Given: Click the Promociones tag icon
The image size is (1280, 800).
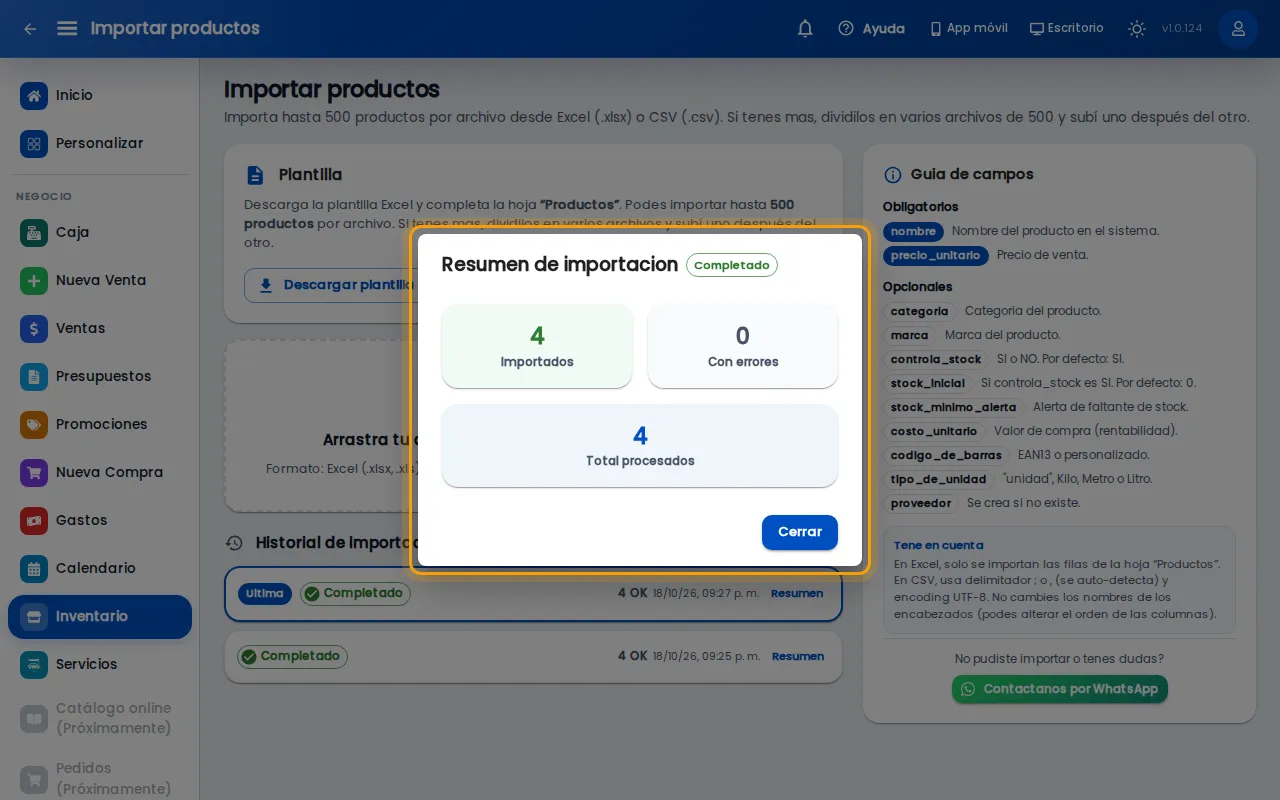Looking at the screenshot, I should pyautogui.click(x=34, y=424).
